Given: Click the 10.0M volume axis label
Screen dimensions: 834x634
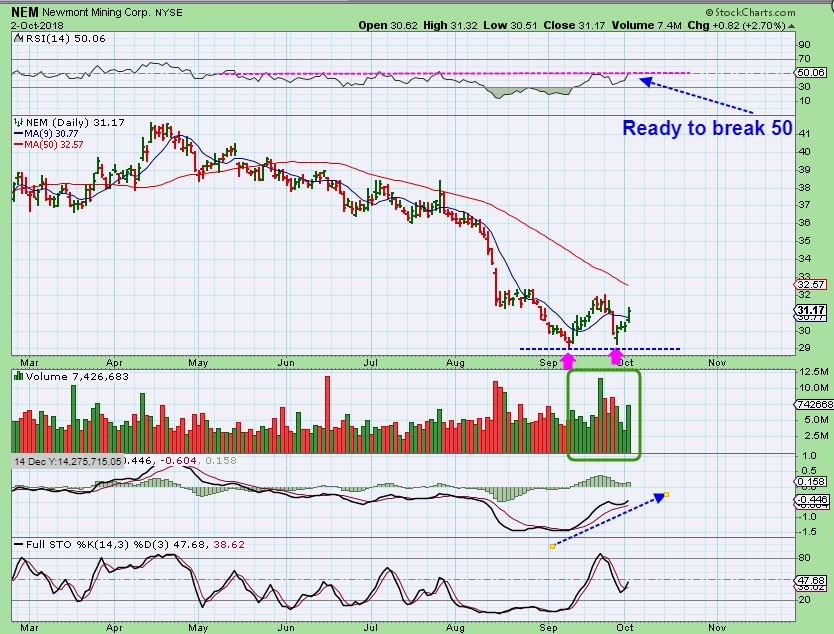Looking at the screenshot, I should coord(814,387).
